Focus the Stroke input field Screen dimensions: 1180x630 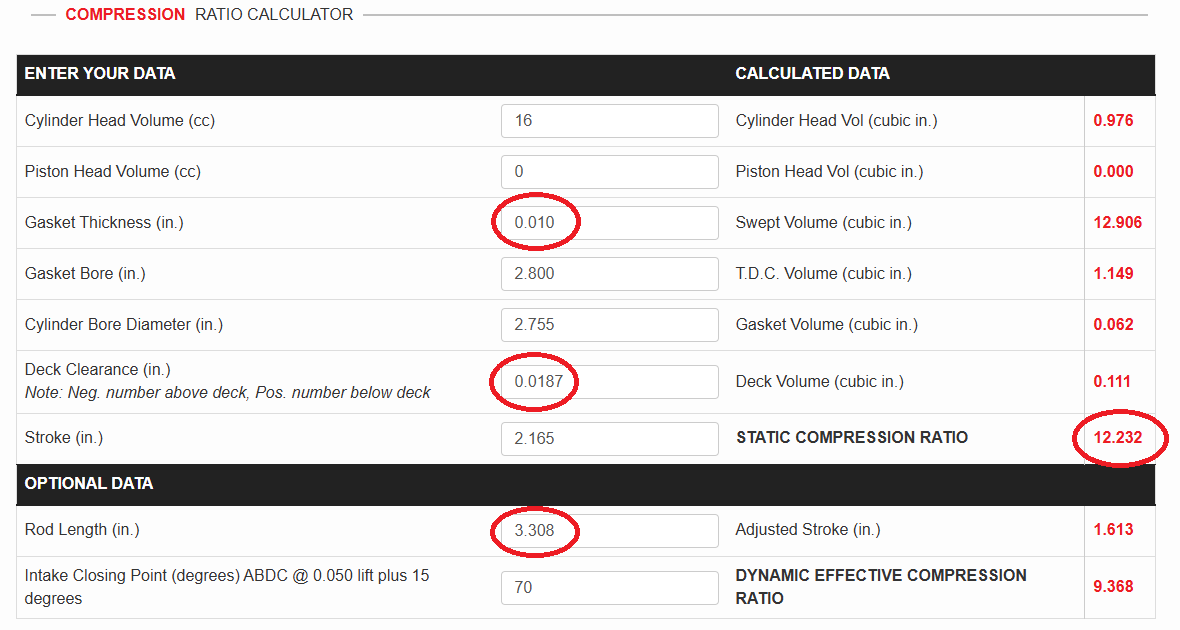[609, 439]
